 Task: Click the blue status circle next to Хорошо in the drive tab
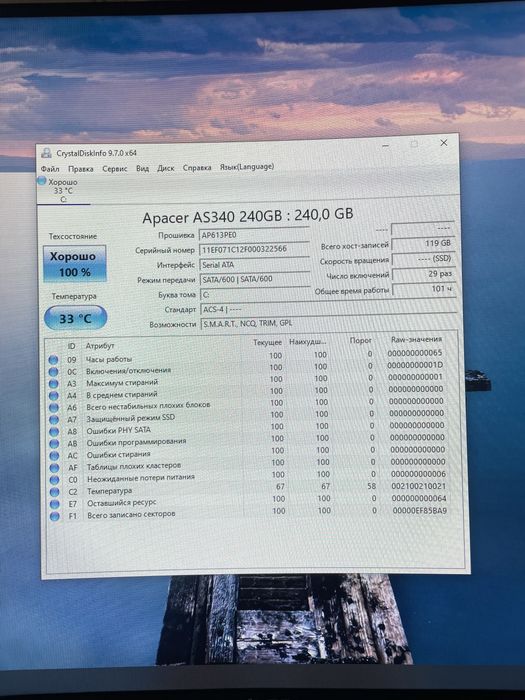(42, 181)
